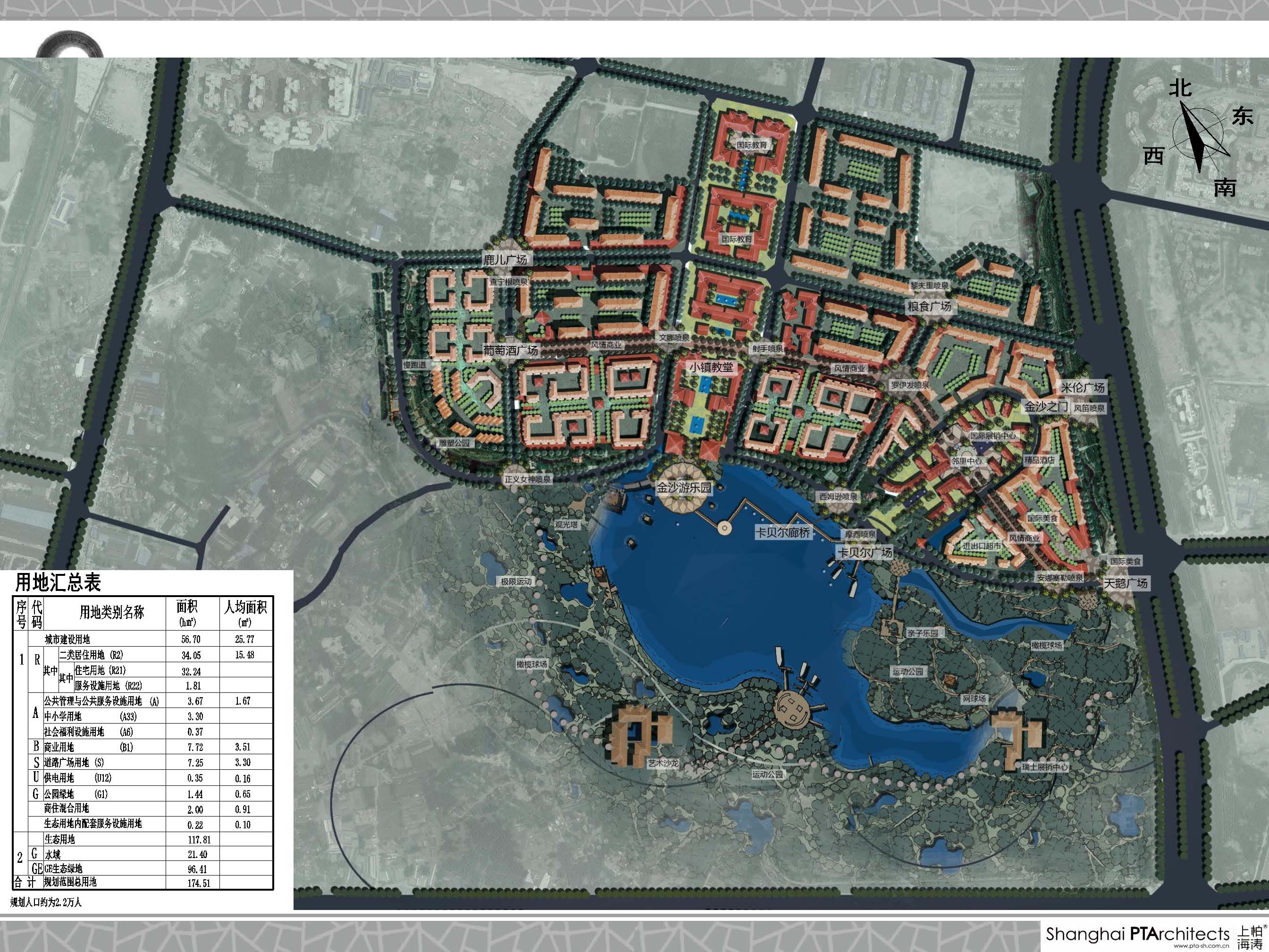
Task: Select the 罗伊发喷泉 label
Action: pyautogui.click(x=909, y=385)
